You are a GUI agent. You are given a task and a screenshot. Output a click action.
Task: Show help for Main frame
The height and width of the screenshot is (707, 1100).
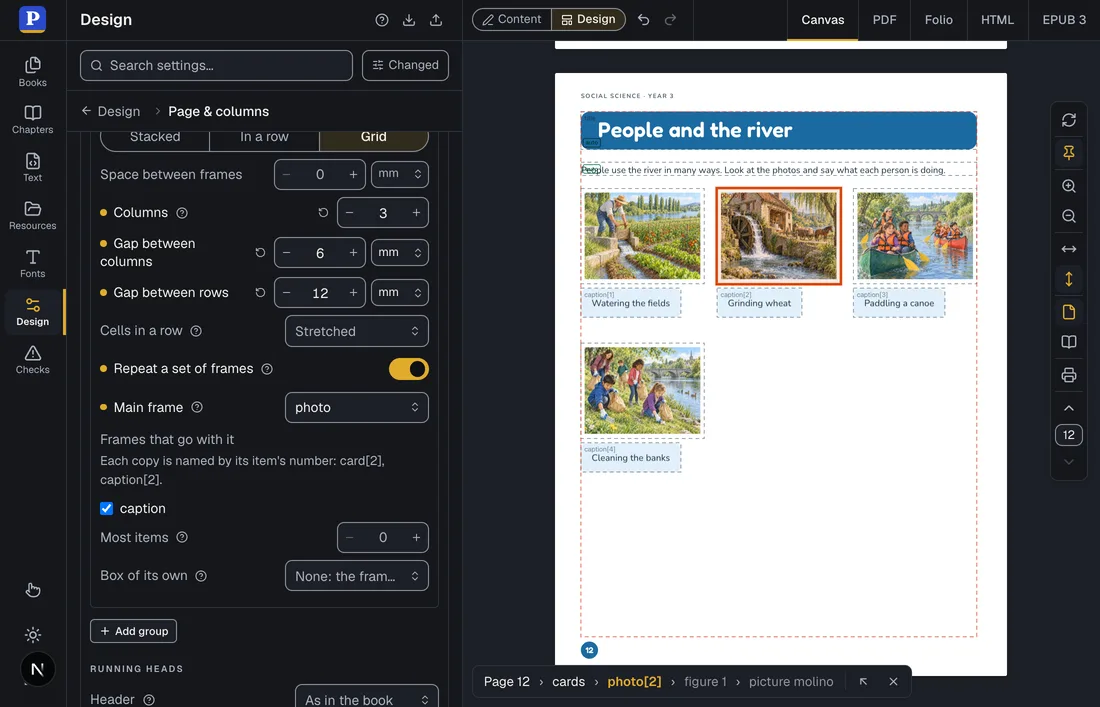[x=197, y=408]
